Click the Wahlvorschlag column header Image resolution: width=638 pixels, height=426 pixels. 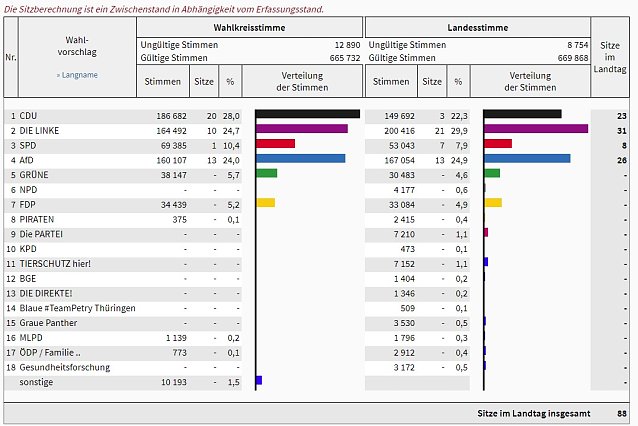pyautogui.click(x=77, y=46)
